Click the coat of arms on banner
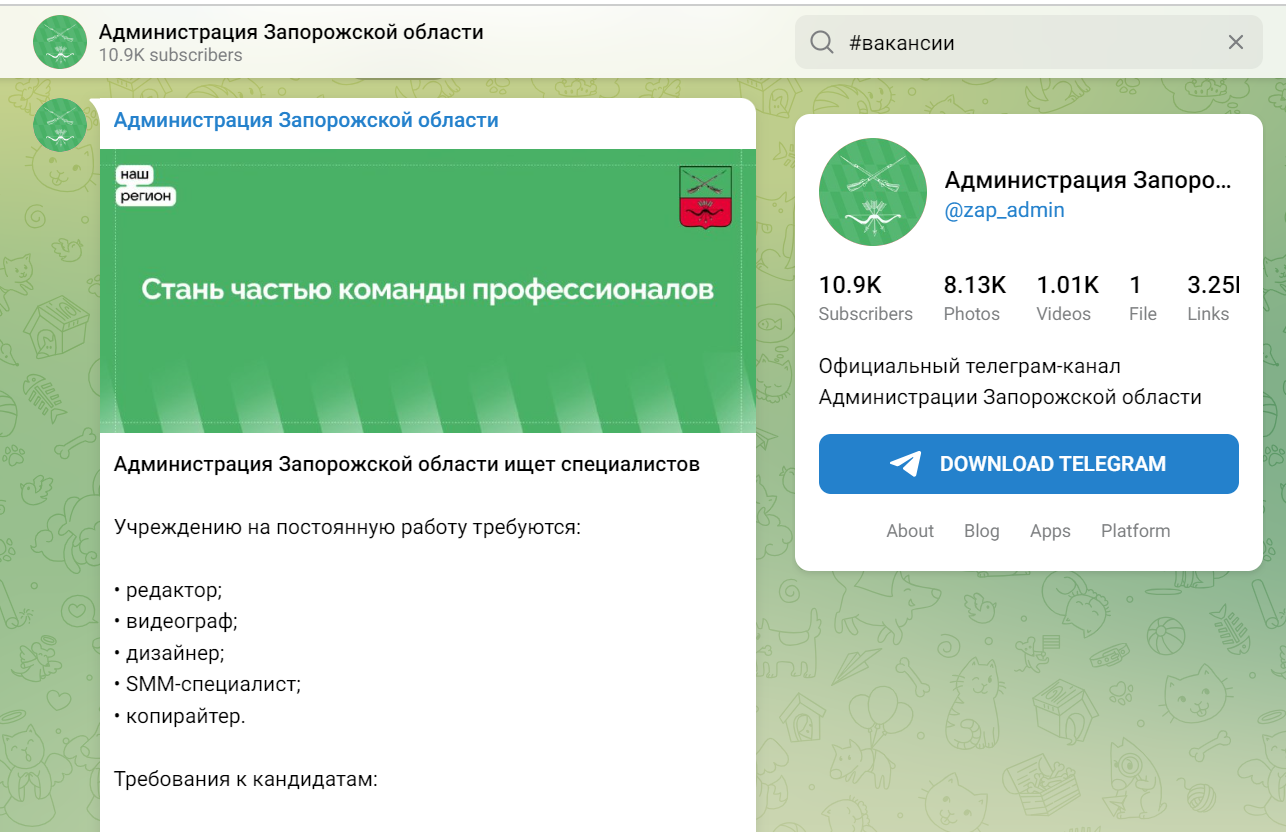 705,196
